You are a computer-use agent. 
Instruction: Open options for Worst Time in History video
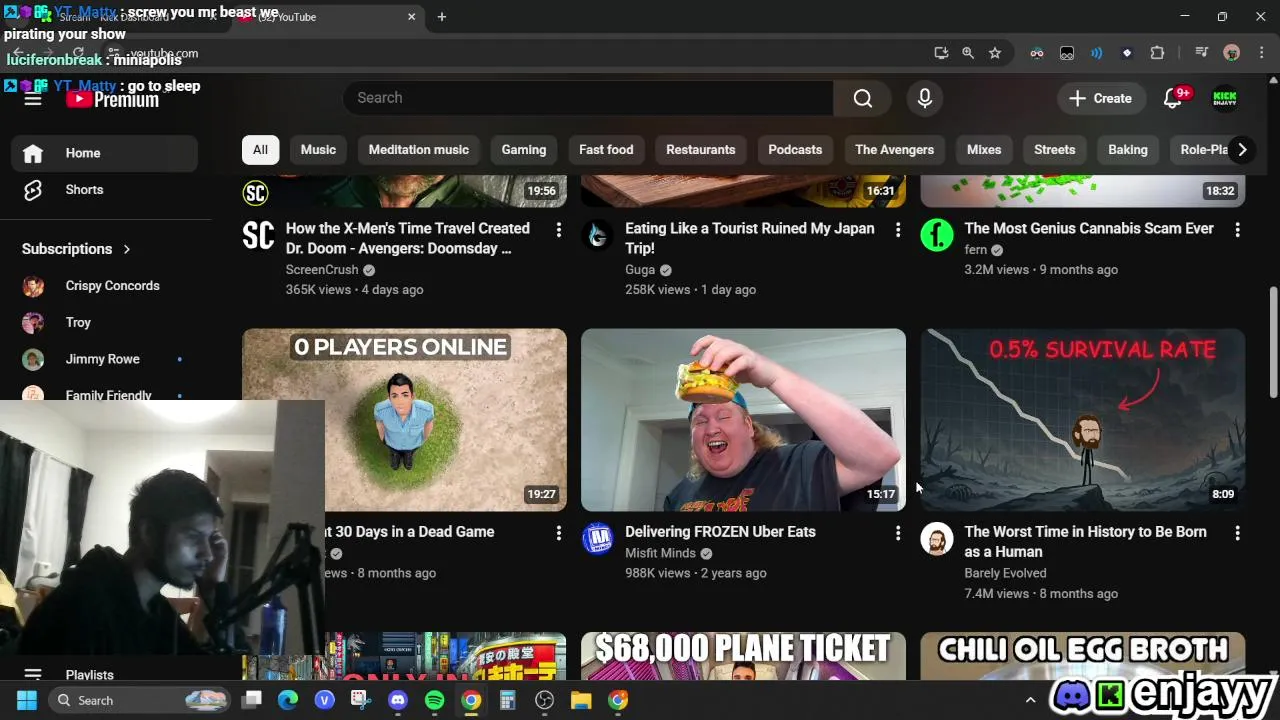[1237, 534]
